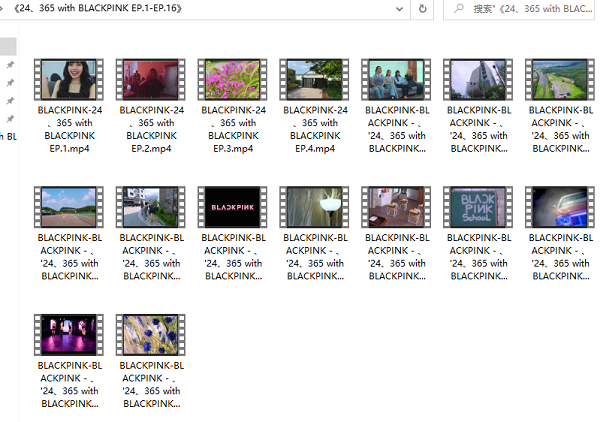Open the address bar history dropdown chevron
The height and width of the screenshot is (422, 600).
point(399,9)
